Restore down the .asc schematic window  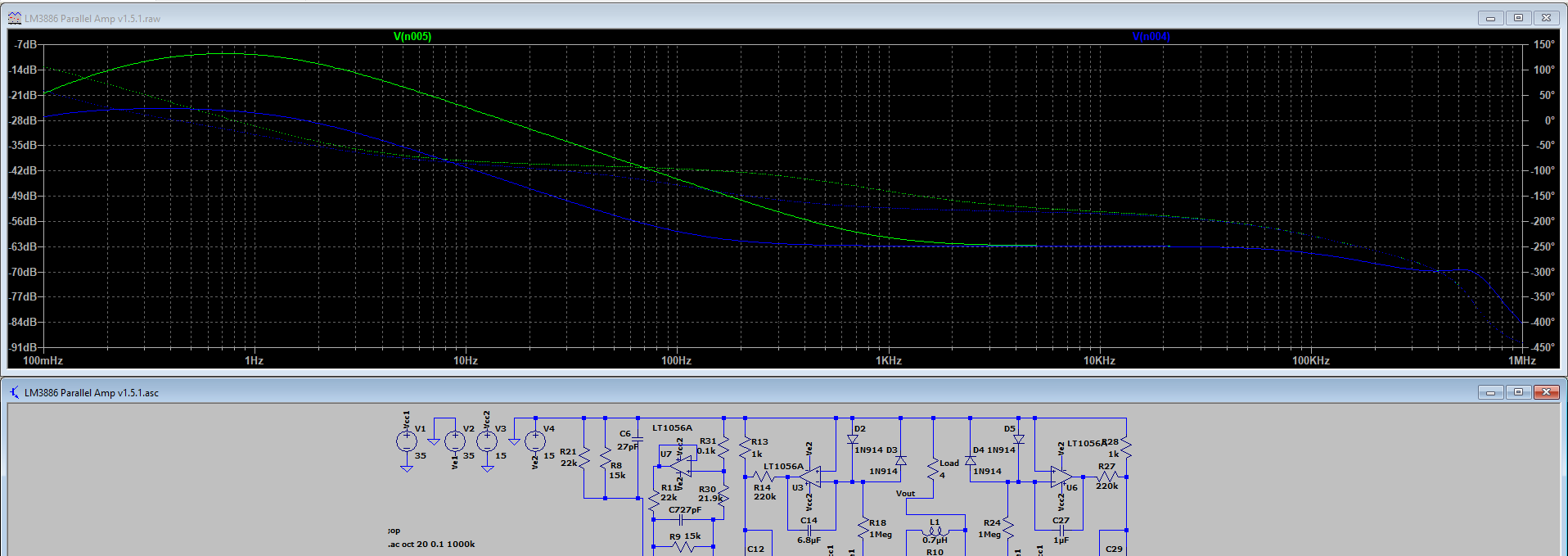(x=1518, y=392)
